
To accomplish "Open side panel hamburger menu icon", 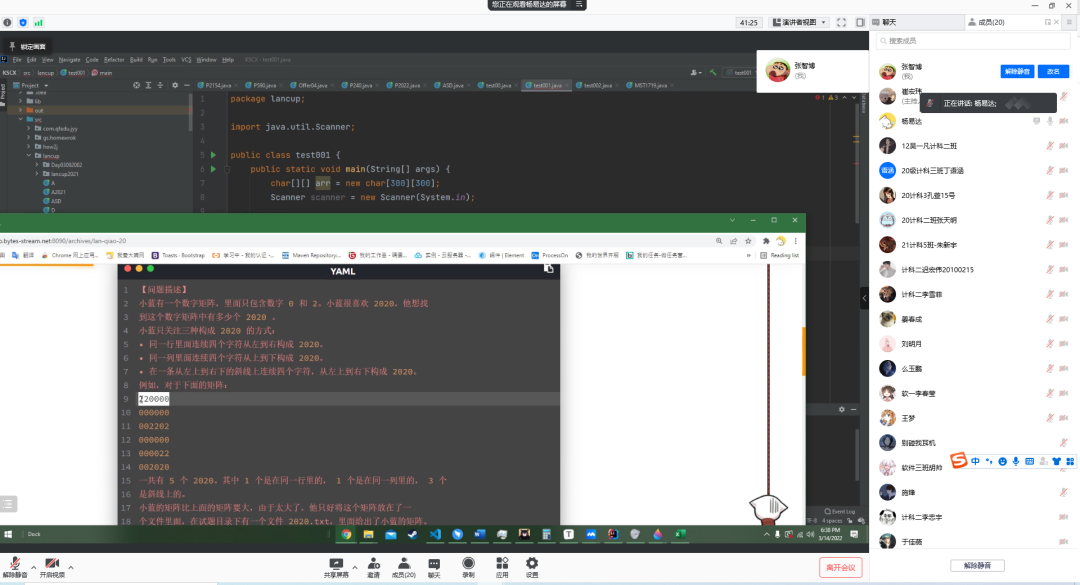I will click(1069, 22).
